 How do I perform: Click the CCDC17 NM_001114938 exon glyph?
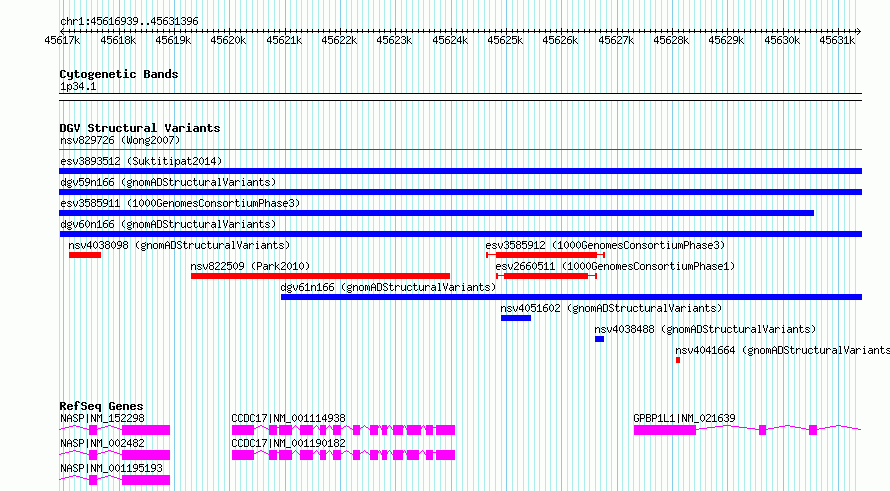pyautogui.click(x=343, y=430)
